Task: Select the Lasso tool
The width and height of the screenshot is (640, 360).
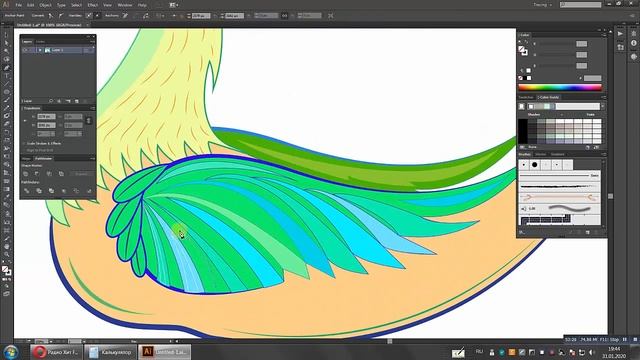Action: 6,60
